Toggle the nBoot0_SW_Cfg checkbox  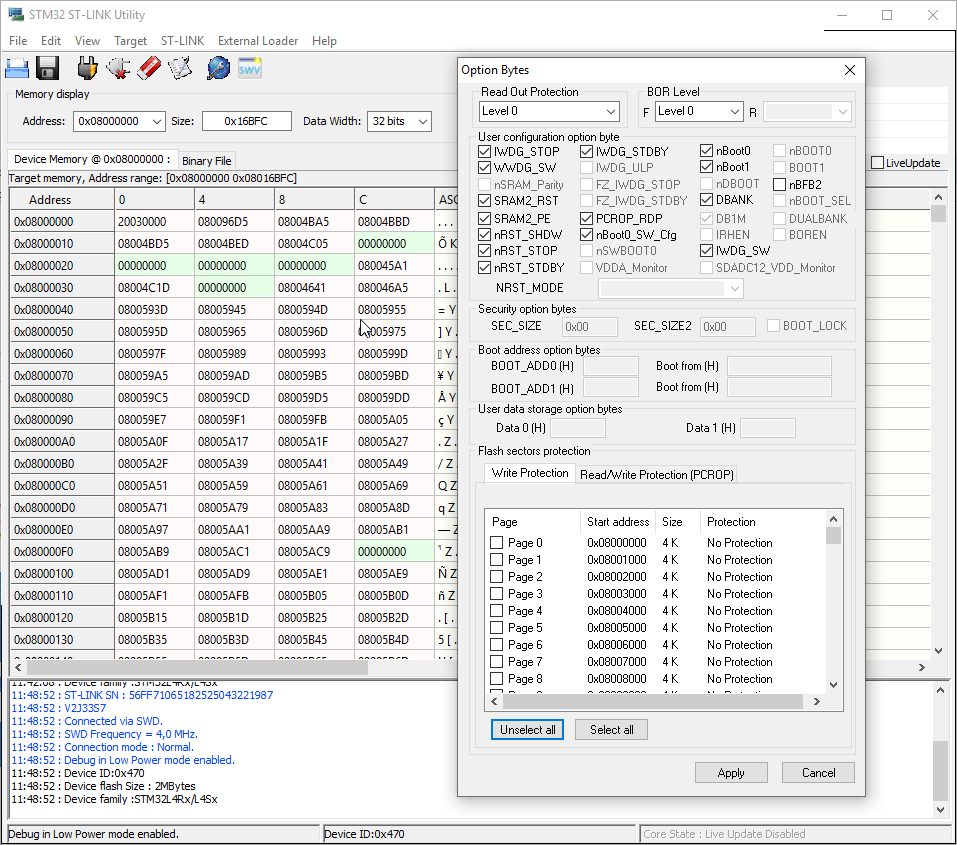pos(587,234)
